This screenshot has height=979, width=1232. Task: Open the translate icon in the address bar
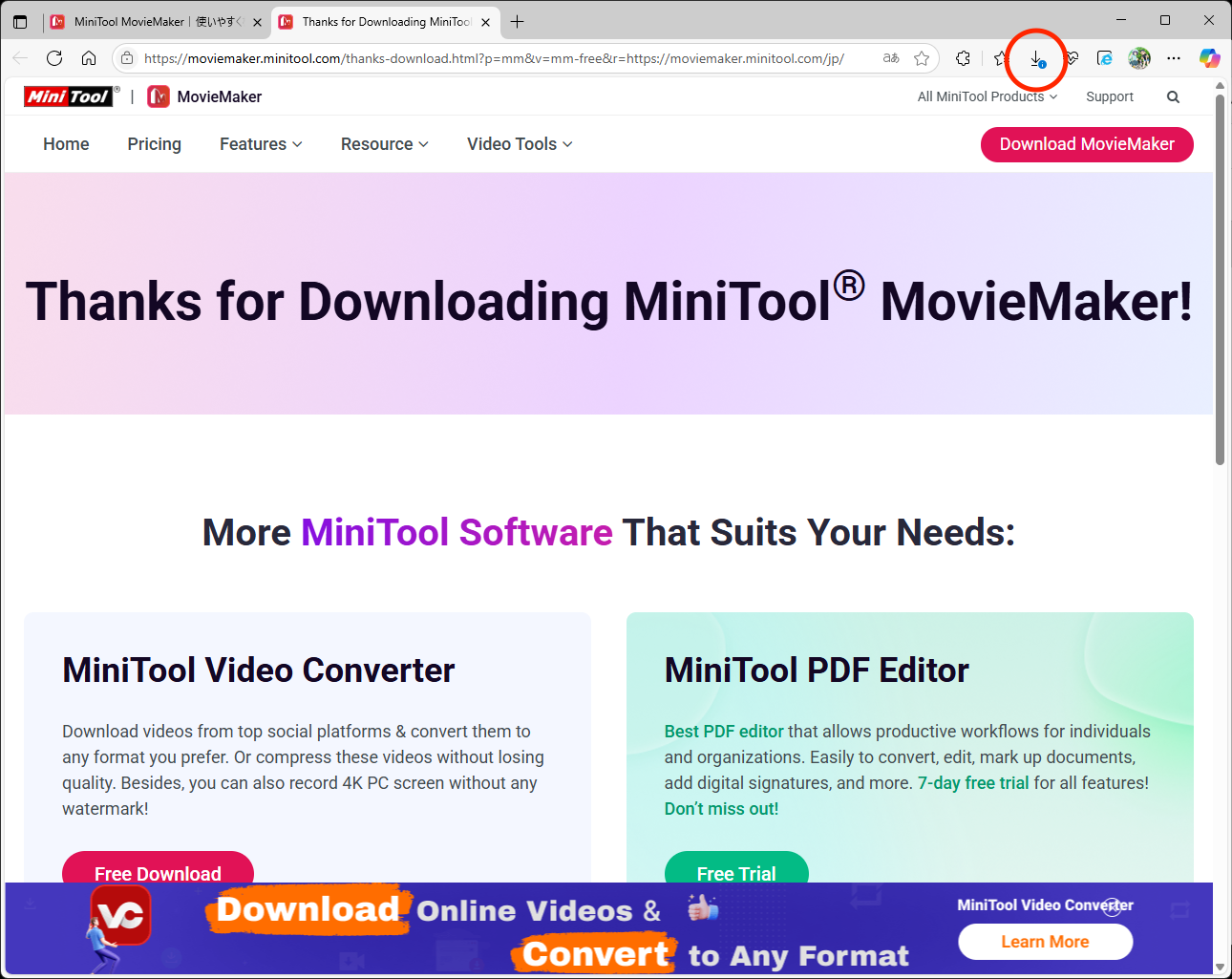click(891, 58)
